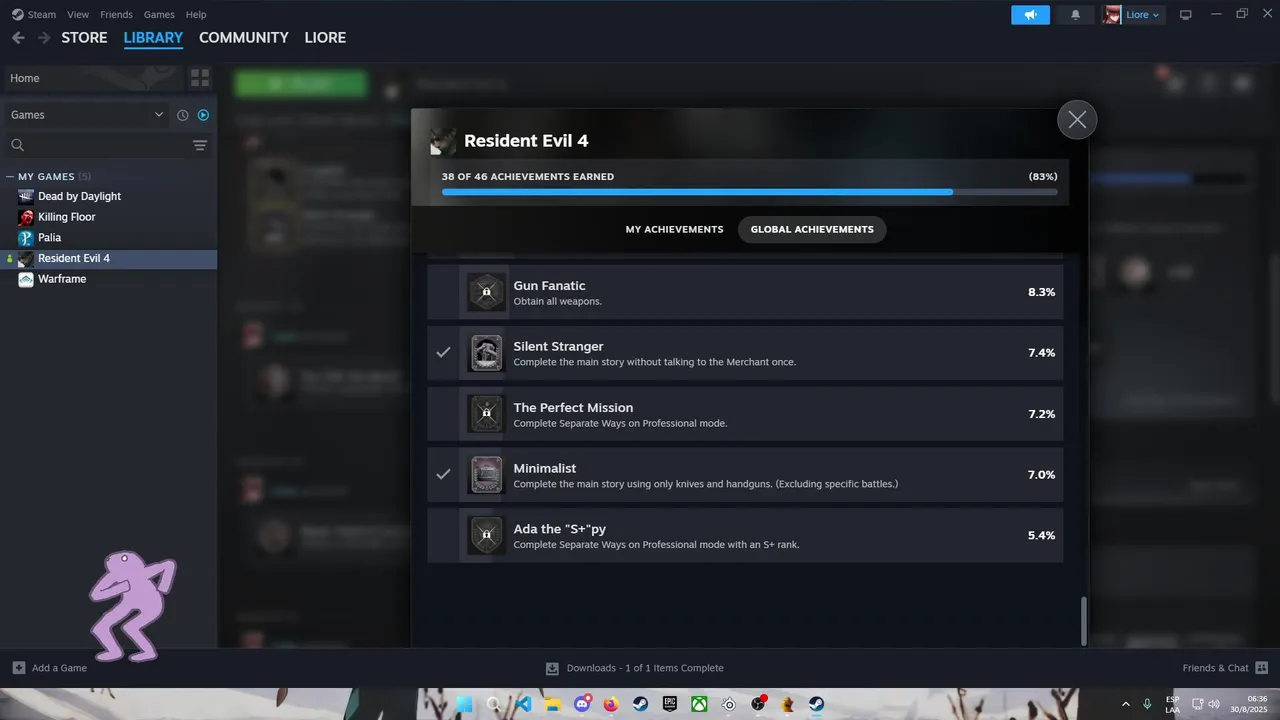Close the Resident Evil 4 achievements dialog
This screenshot has width=1280, height=720.
1077,120
